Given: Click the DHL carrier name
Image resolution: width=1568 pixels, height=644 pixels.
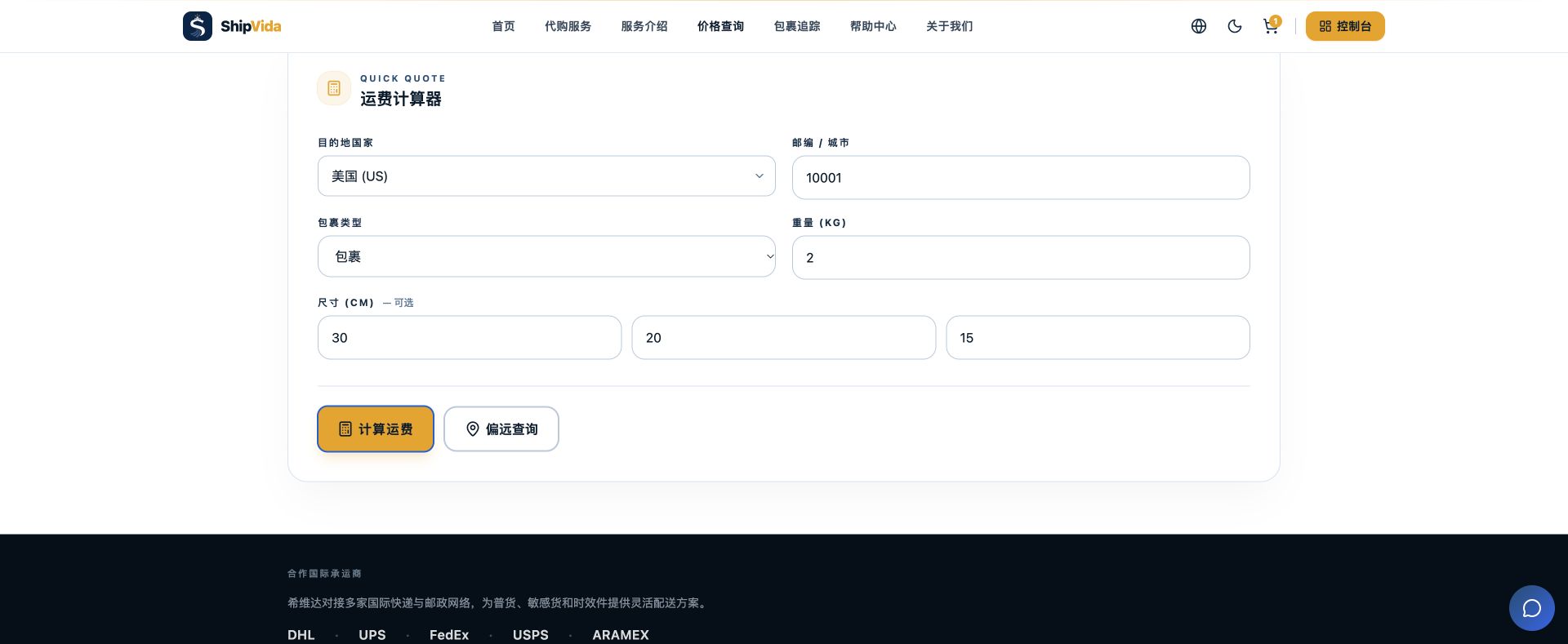Looking at the screenshot, I should [x=301, y=635].
